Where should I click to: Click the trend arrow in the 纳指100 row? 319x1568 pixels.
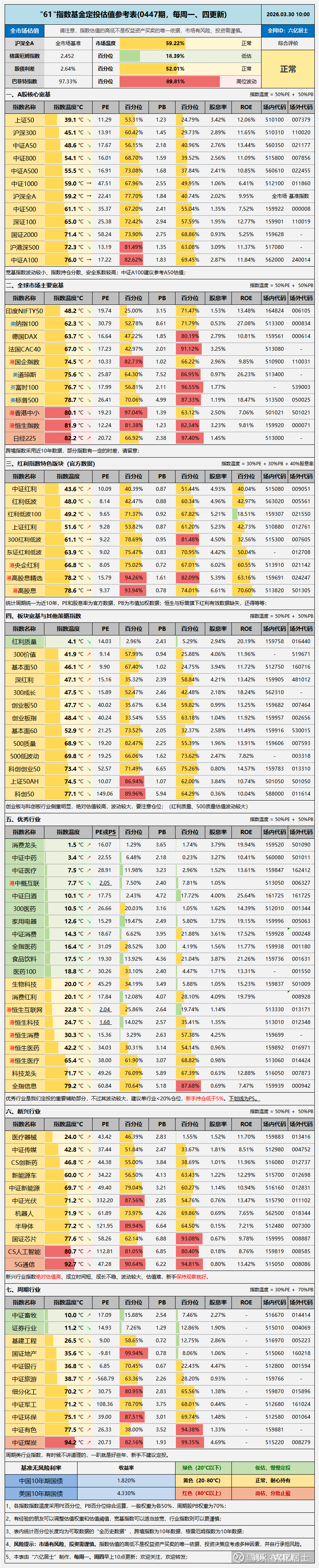tap(89, 323)
